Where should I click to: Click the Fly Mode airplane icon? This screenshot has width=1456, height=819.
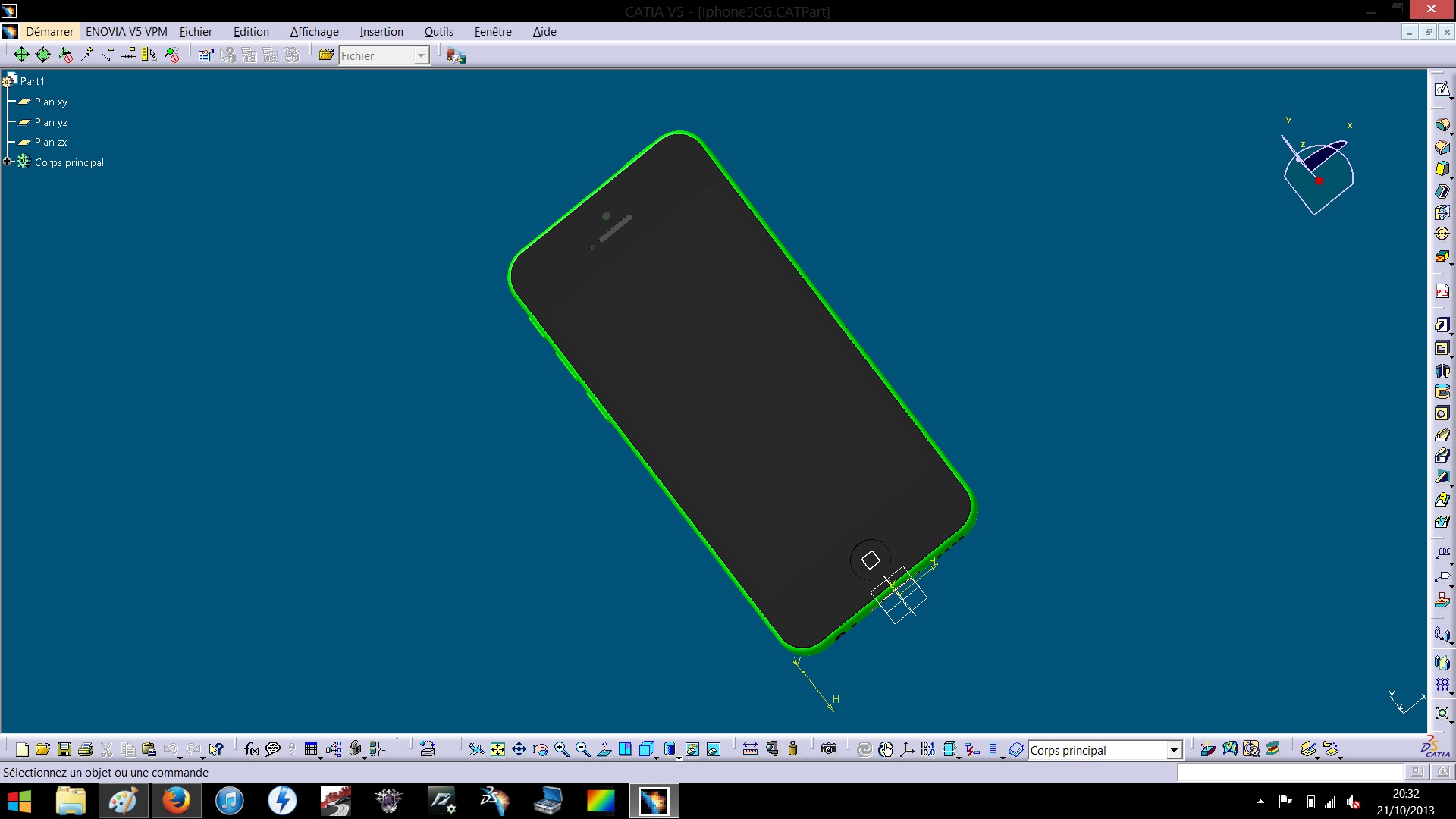[476, 750]
